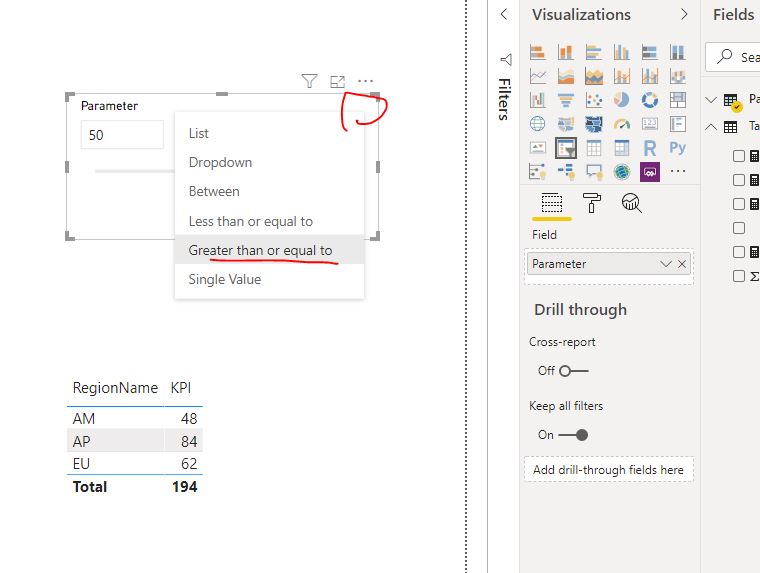Select the Card 123 visual

pyautogui.click(x=649, y=124)
